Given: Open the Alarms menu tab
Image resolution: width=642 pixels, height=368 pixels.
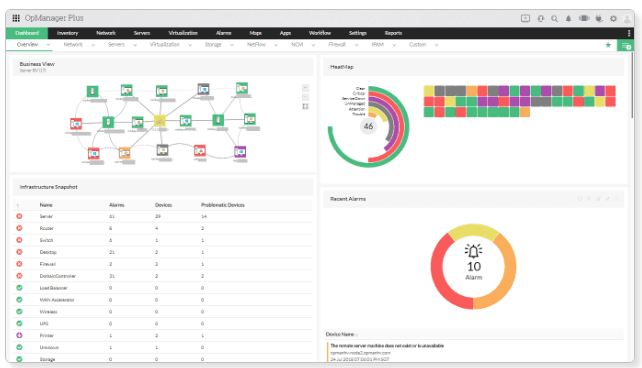Looking at the screenshot, I should (x=224, y=33).
